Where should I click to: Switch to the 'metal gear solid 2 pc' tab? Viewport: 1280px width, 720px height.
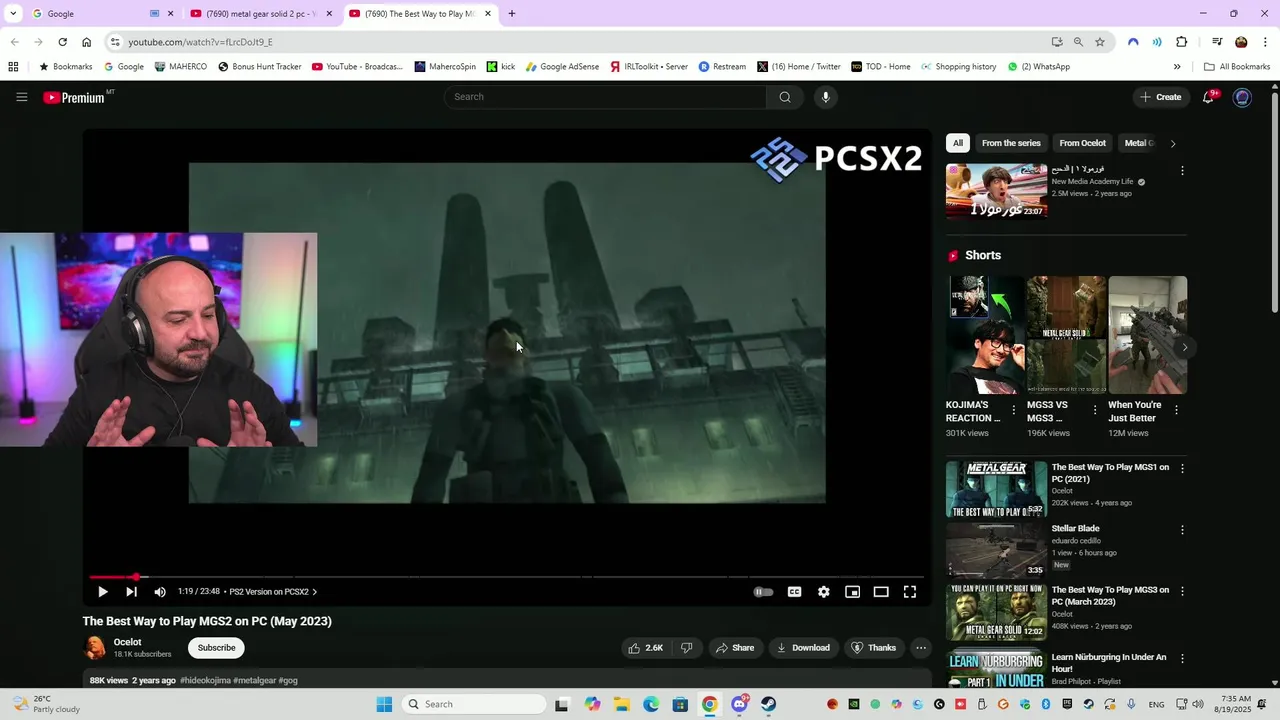262,14
